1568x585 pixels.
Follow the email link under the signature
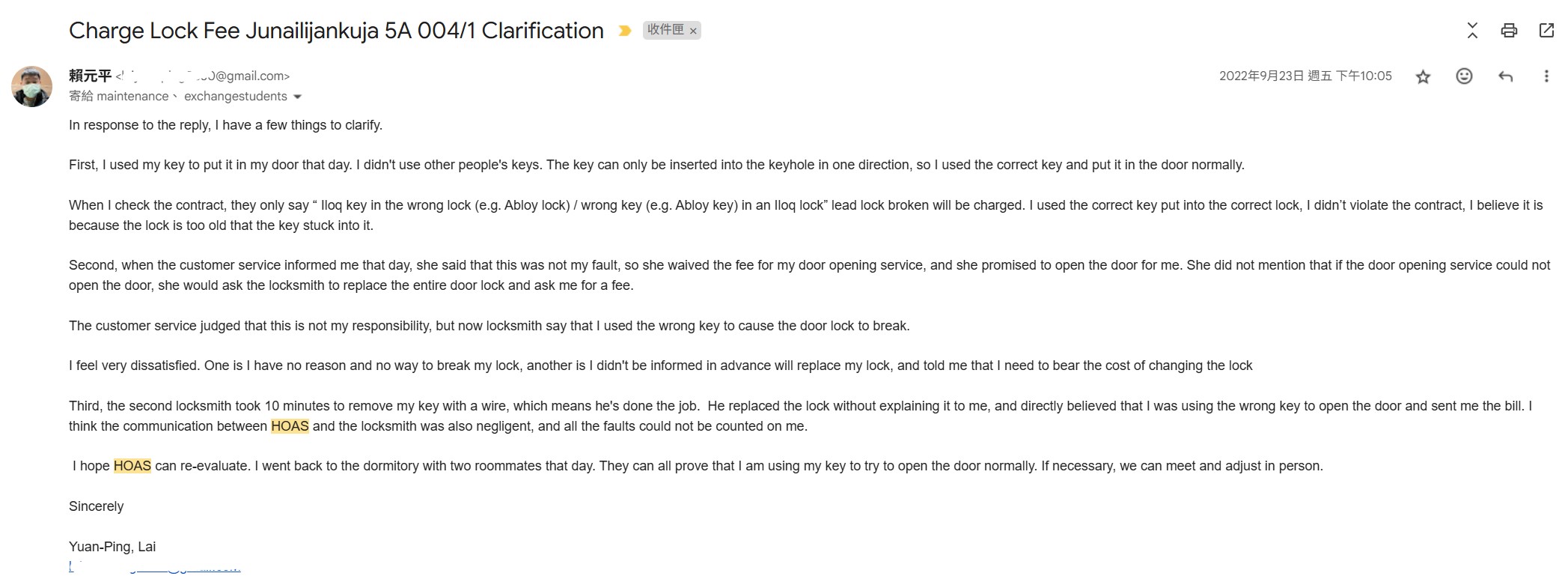(155, 568)
